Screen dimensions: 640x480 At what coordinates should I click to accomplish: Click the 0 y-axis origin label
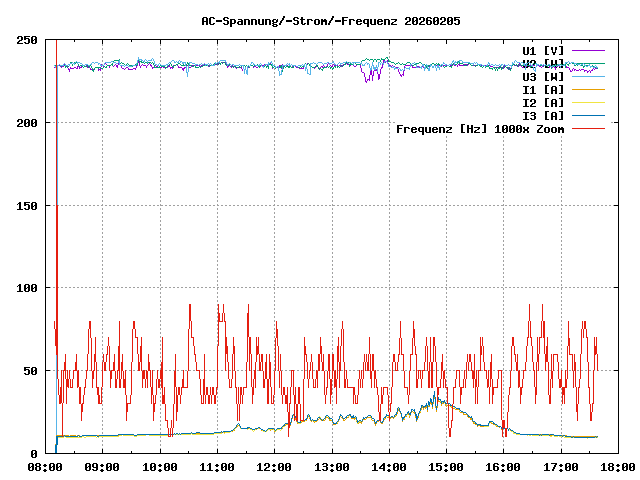click(35, 454)
